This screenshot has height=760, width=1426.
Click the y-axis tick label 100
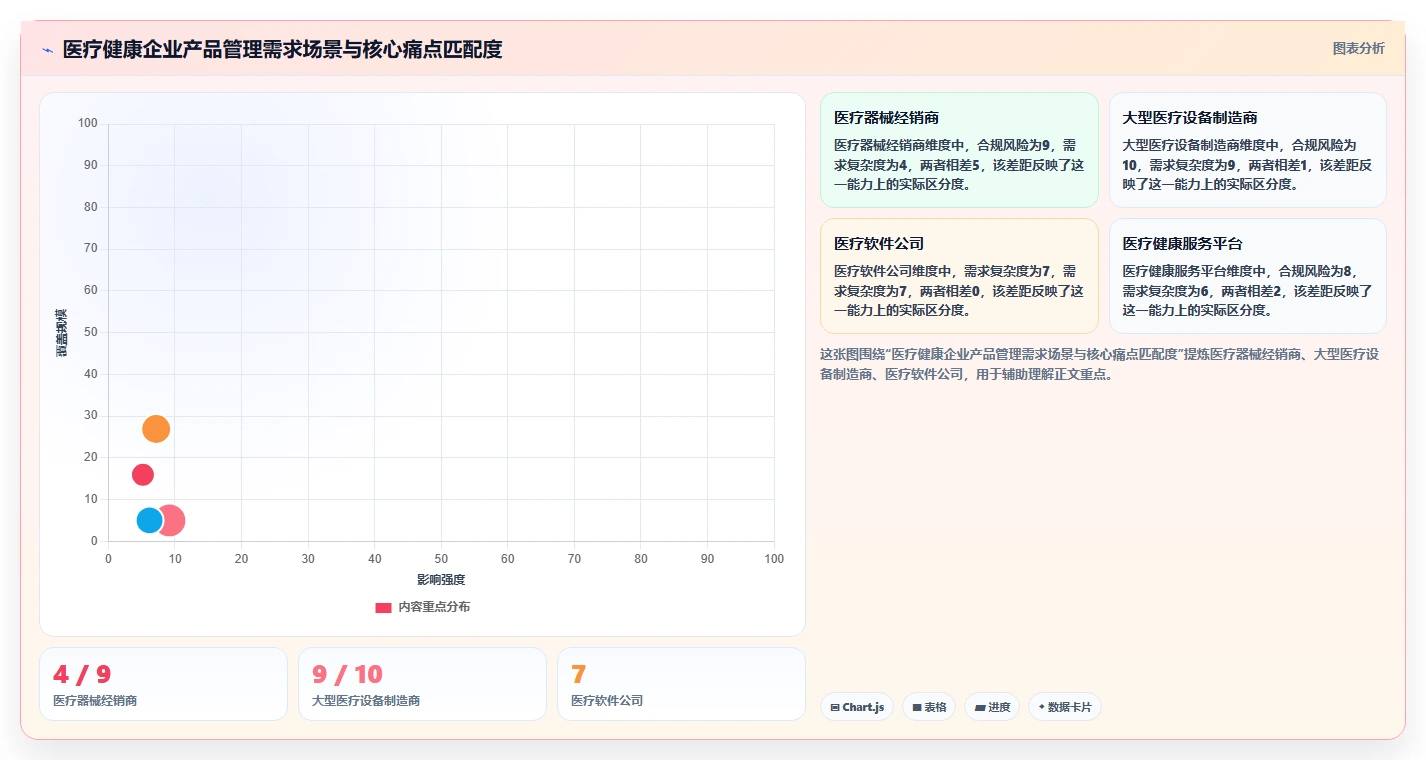(x=88, y=123)
